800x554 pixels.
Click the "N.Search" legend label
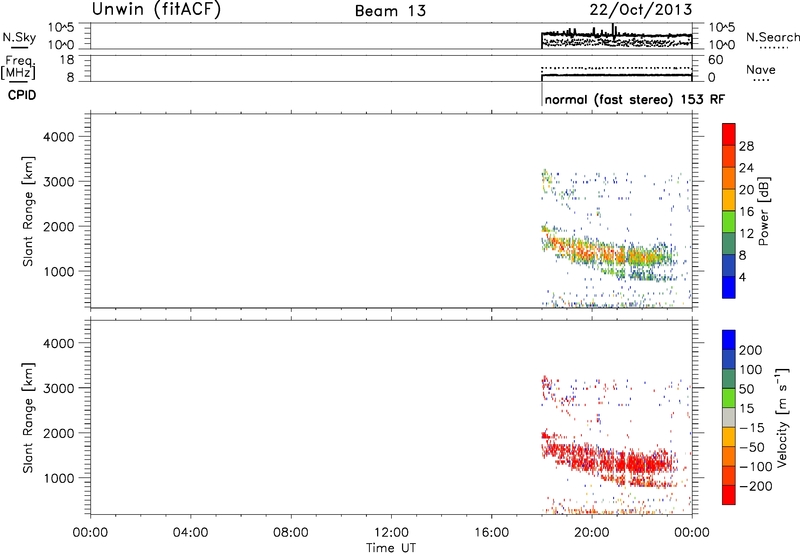click(x=772, y=37)
